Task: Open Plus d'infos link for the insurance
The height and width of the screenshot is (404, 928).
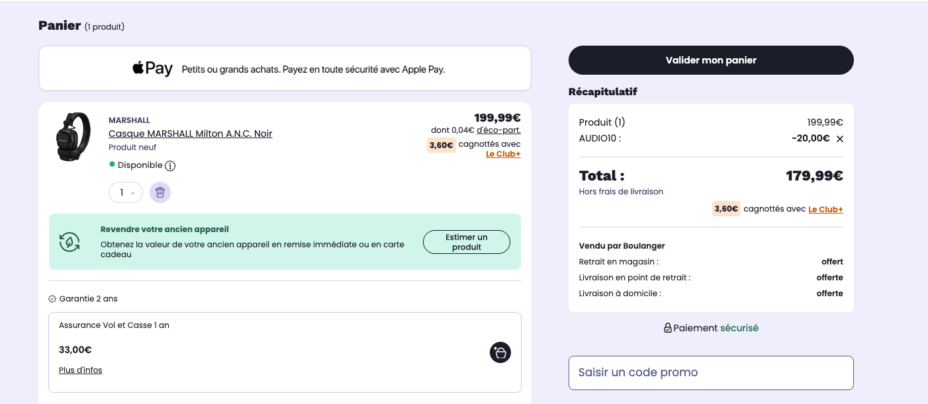Action: click(80, 370)
